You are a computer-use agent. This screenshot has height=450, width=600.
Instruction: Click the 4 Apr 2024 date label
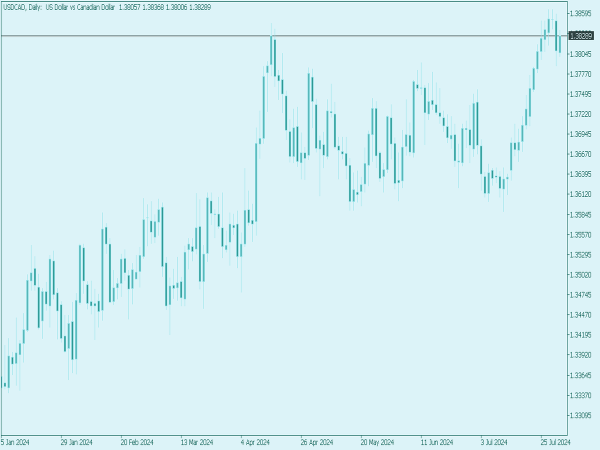point(255,442)
